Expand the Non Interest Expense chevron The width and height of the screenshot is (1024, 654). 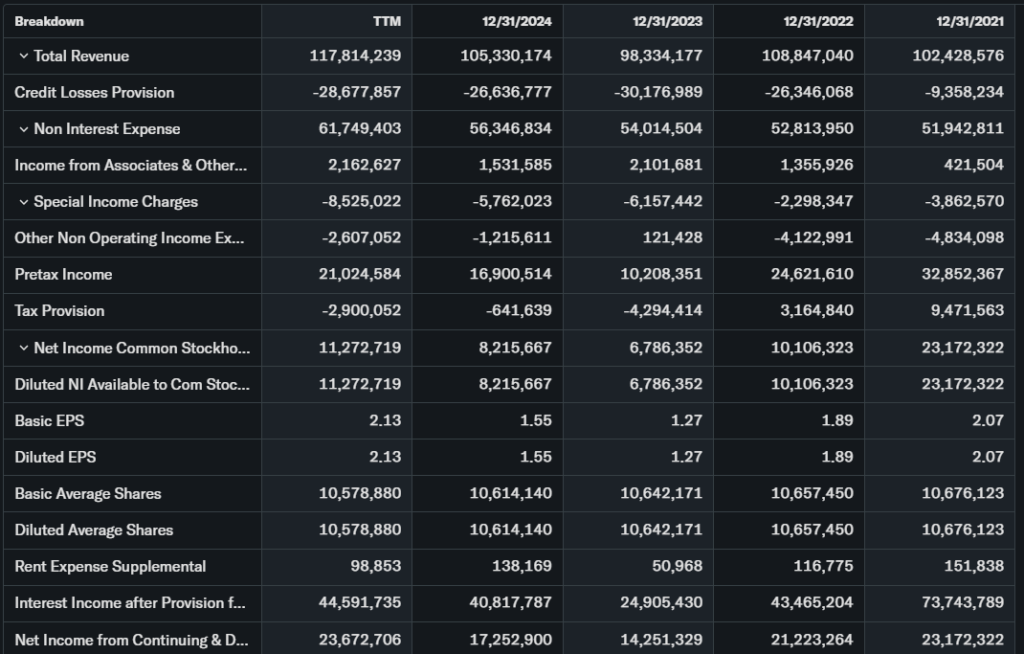23,129
